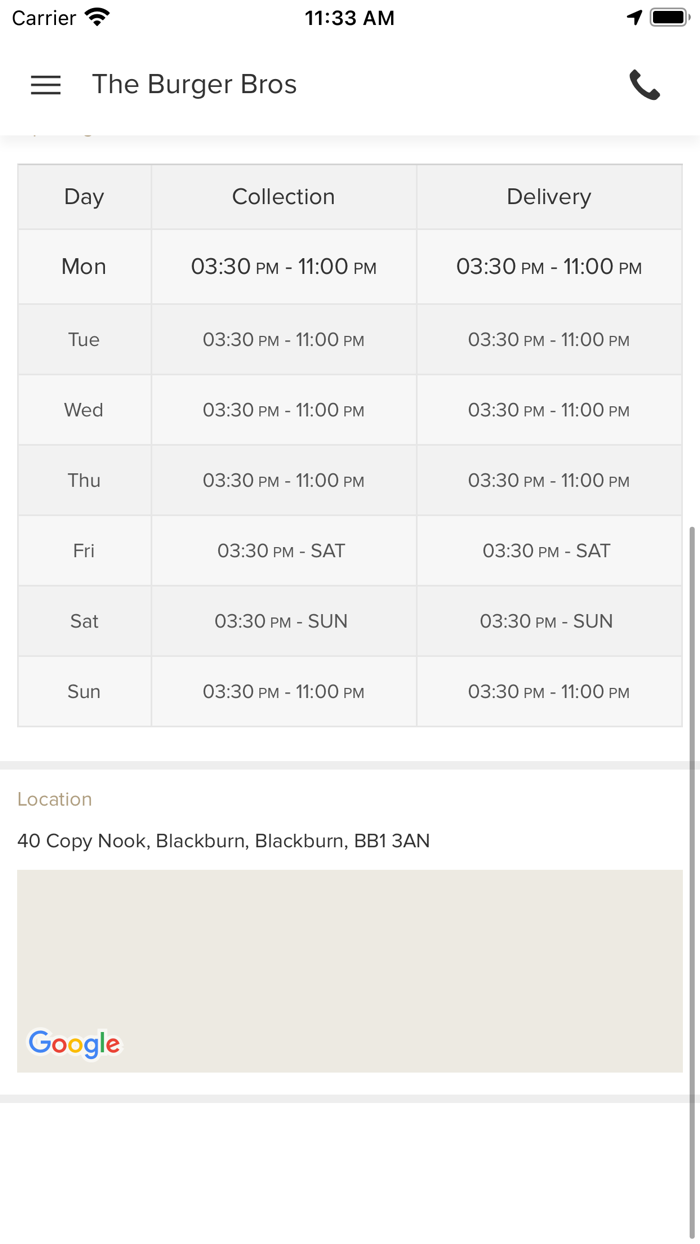Tap the Collection column header

coord(283,197)
